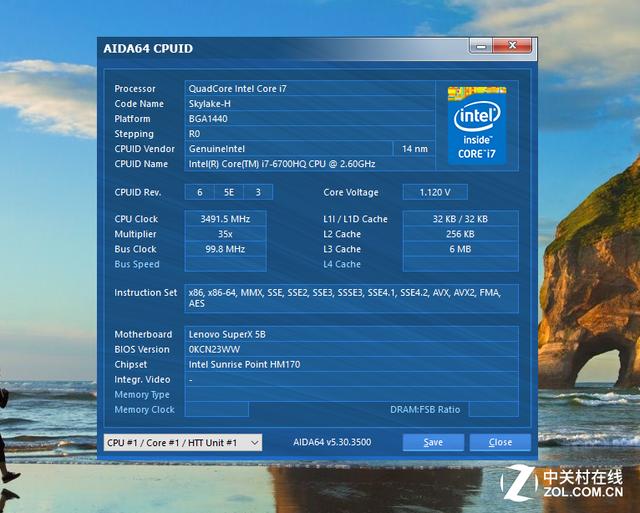This screenshot has width=640, height=513.
Task: Click the platform value 'BGA1440'
Action: [x=208, y=119]
